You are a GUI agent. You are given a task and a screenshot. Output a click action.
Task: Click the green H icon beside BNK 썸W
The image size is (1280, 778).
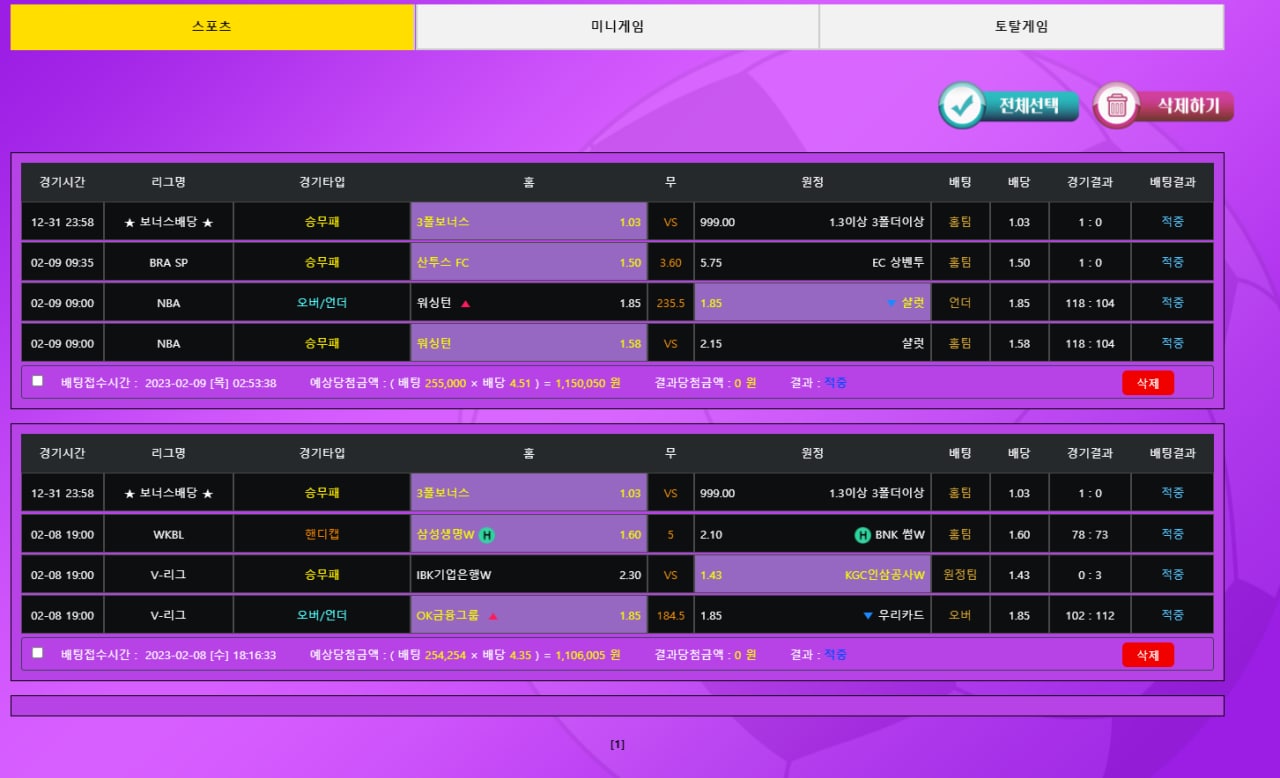click(x=862, y=535)
